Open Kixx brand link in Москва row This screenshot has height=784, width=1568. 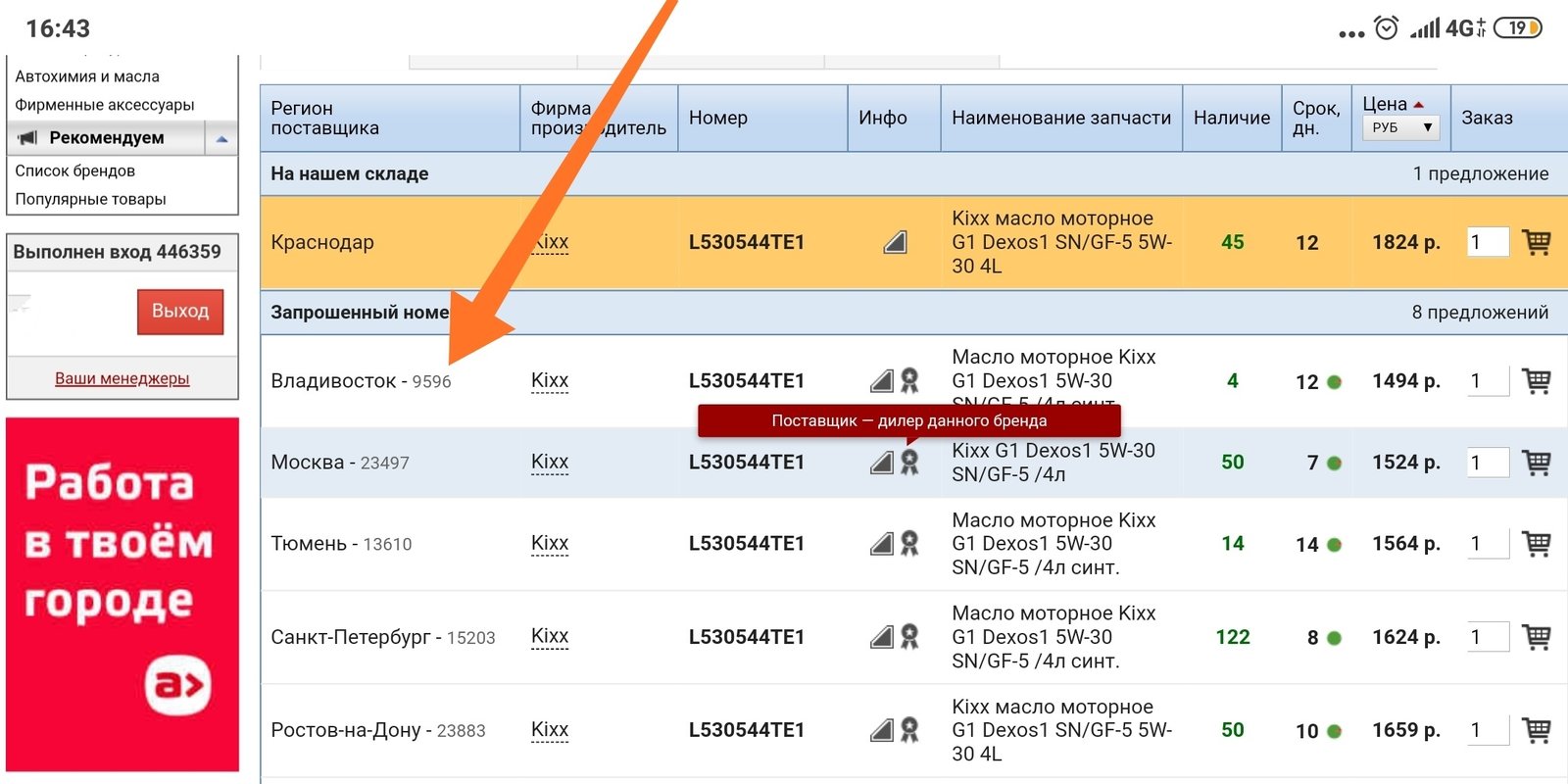pos(550,462)
